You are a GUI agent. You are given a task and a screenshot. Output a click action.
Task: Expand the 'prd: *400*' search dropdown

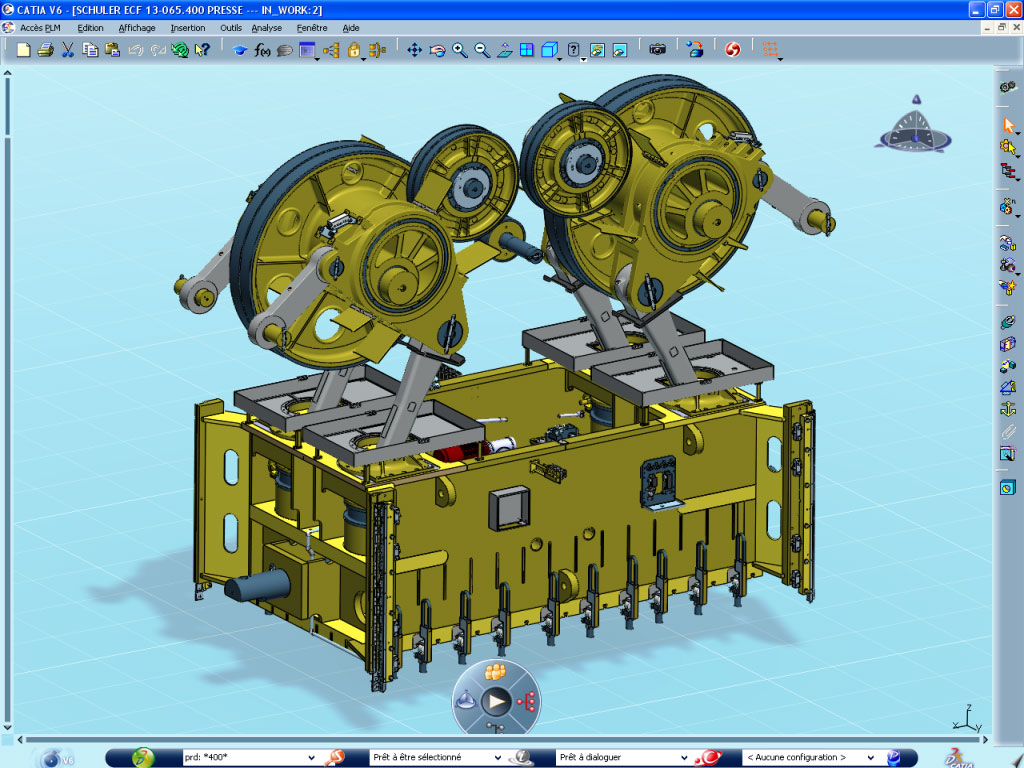coord(311,757)
